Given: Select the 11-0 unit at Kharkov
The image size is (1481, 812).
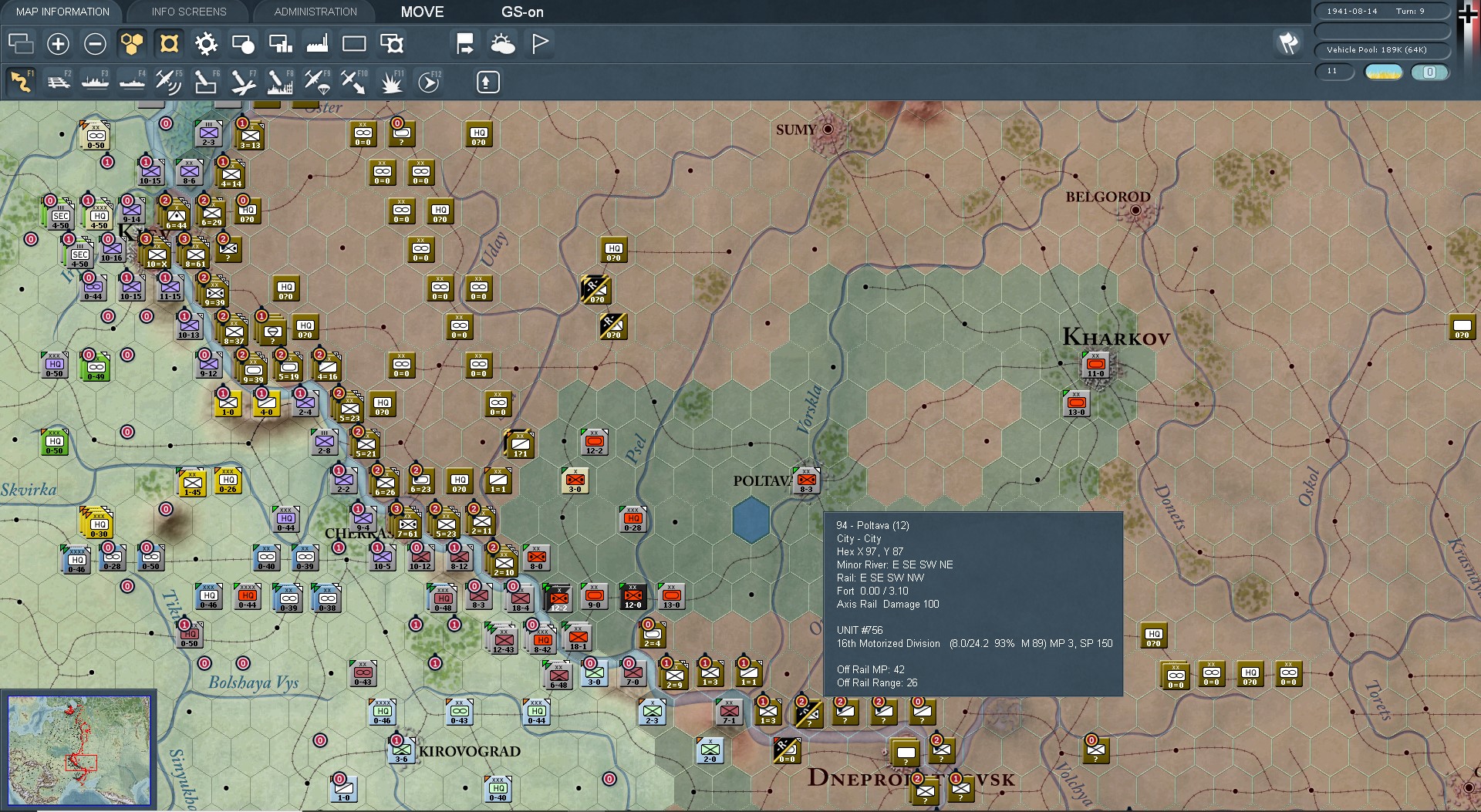Looking at the screenshot, I should 1095,365.
